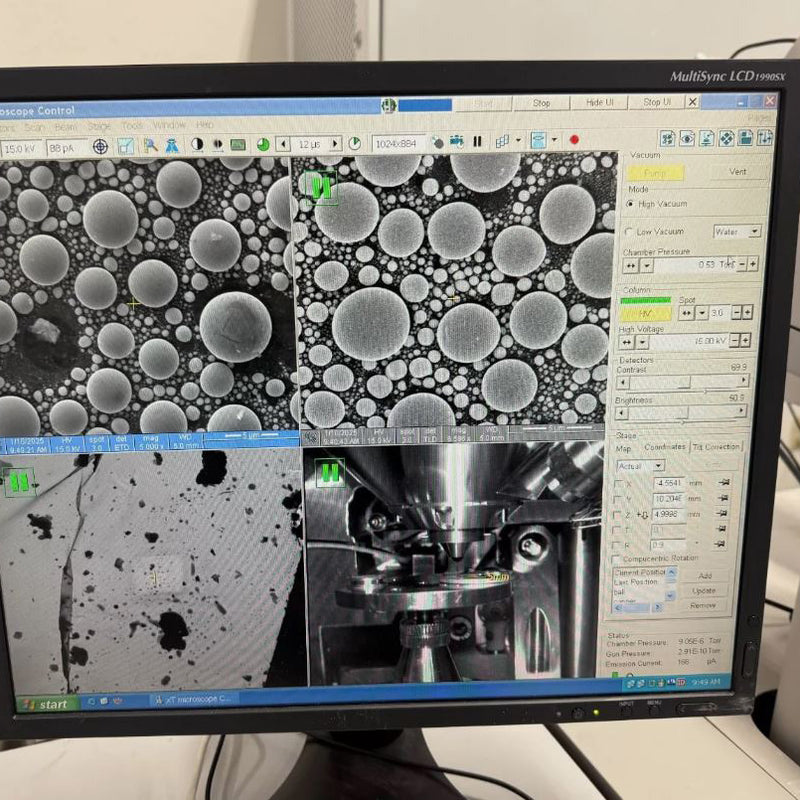Click the beam shift crosshair target icon
The image size is (800, 800).
coord(101,147)
